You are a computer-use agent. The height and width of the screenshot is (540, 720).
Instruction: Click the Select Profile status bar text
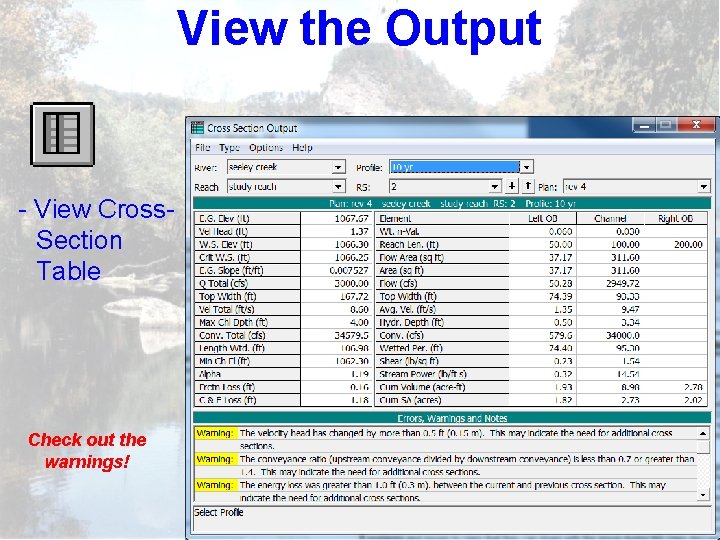click(x=219, y=512)
